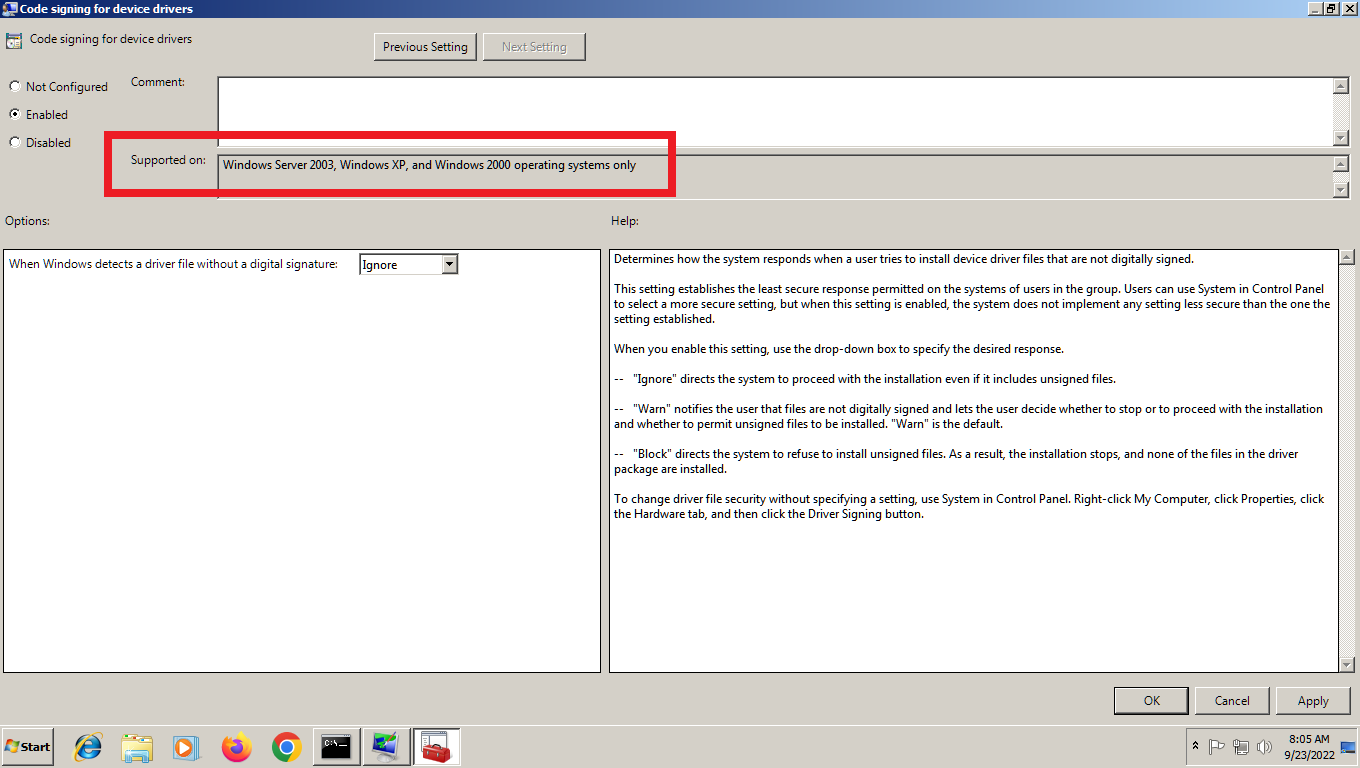The width and height of the screenshot is (1360, 768).
Task: Open Internet Explorer from the taskbar
Action: 88,747
